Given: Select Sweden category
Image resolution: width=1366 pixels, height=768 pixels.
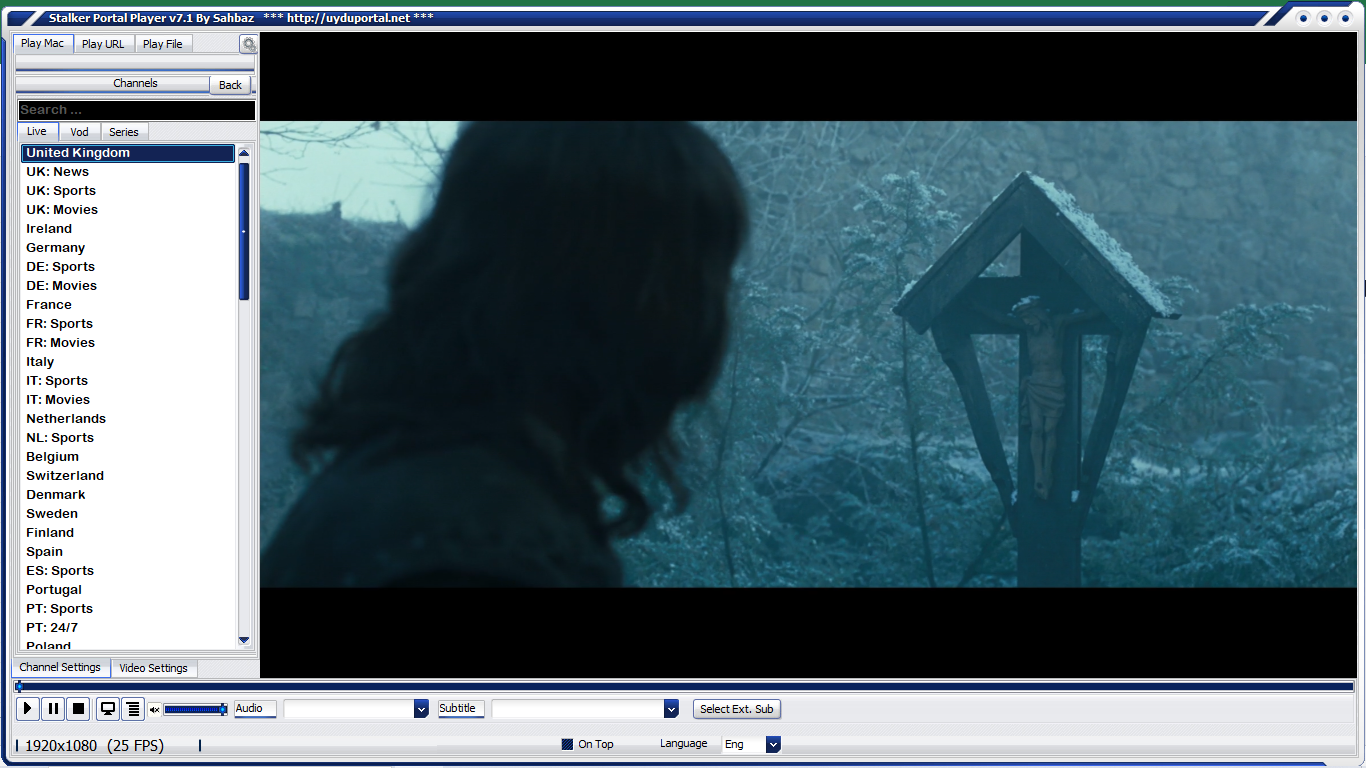Looking at the screenshot, I should coord(128,514).
